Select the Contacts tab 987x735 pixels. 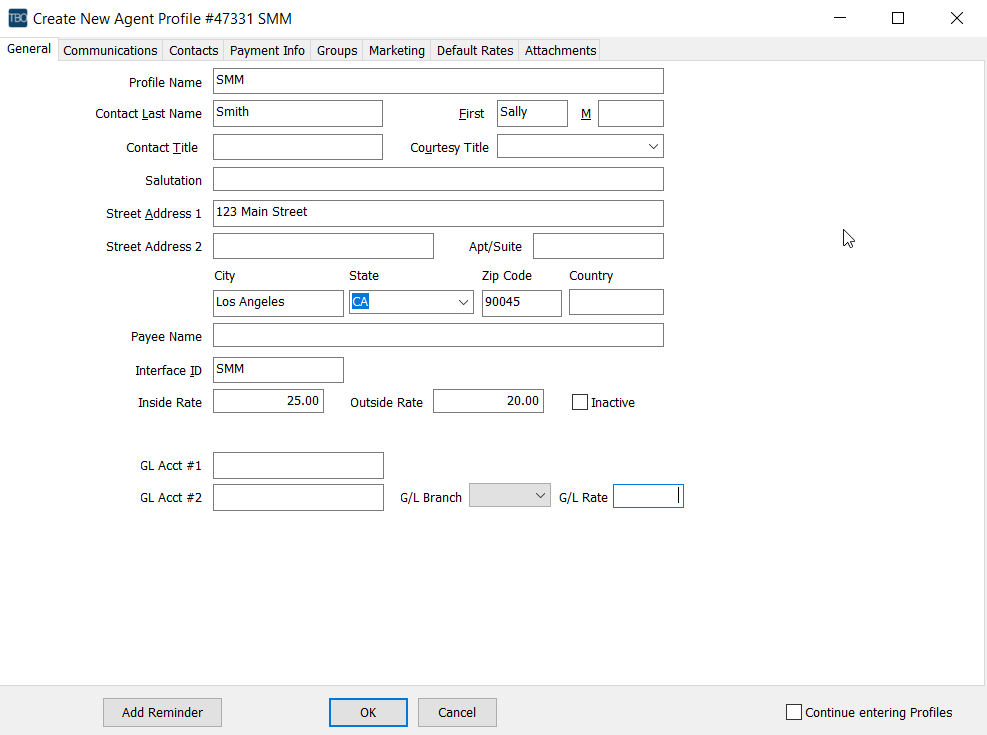point(193,50)
